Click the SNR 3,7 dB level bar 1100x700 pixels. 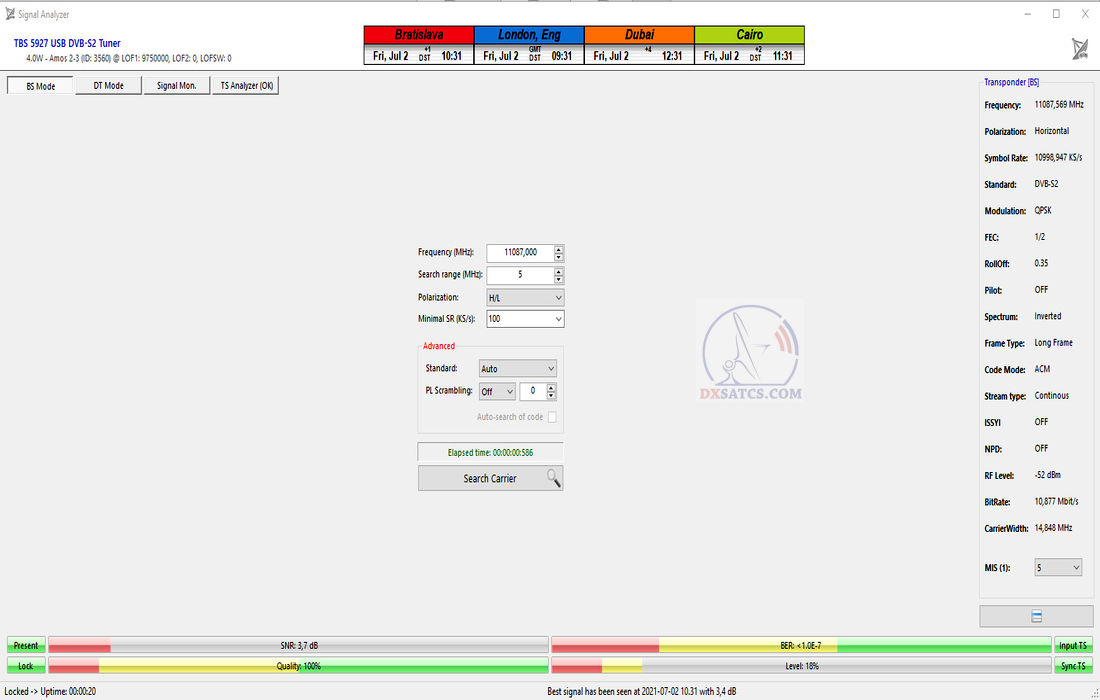(298, 646)
